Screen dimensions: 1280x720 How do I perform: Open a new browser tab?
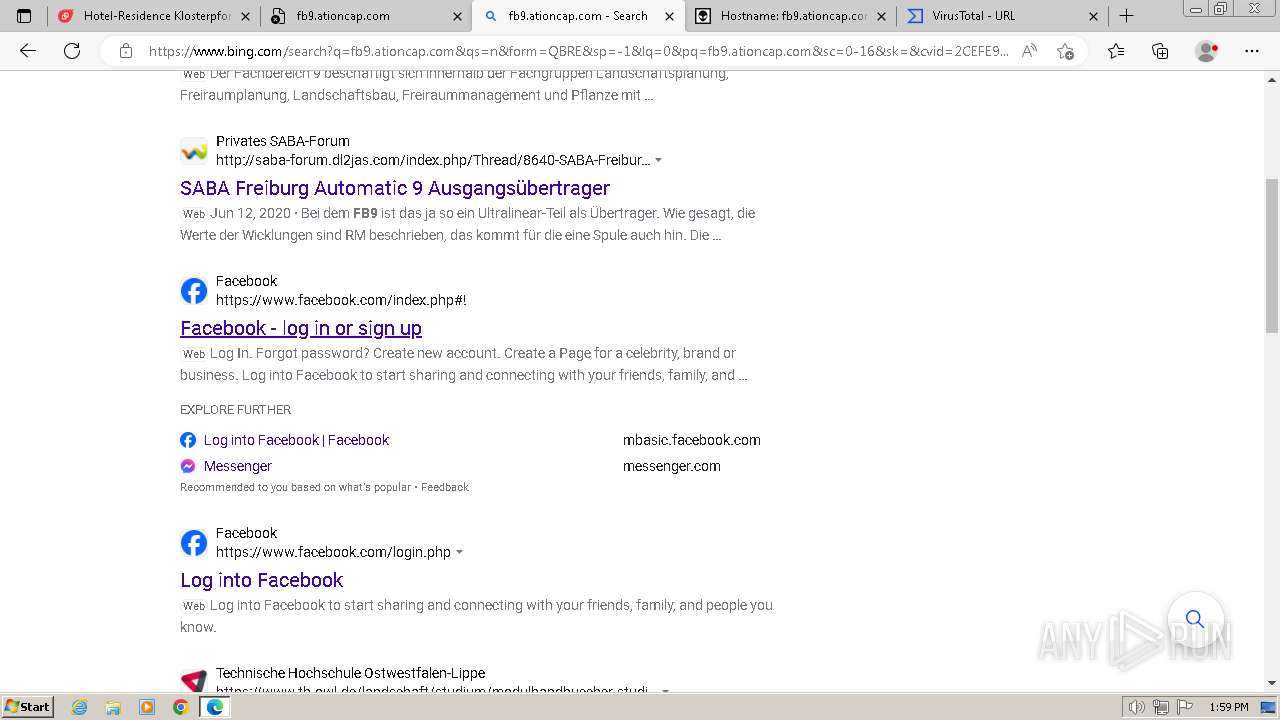(1126, 16)
